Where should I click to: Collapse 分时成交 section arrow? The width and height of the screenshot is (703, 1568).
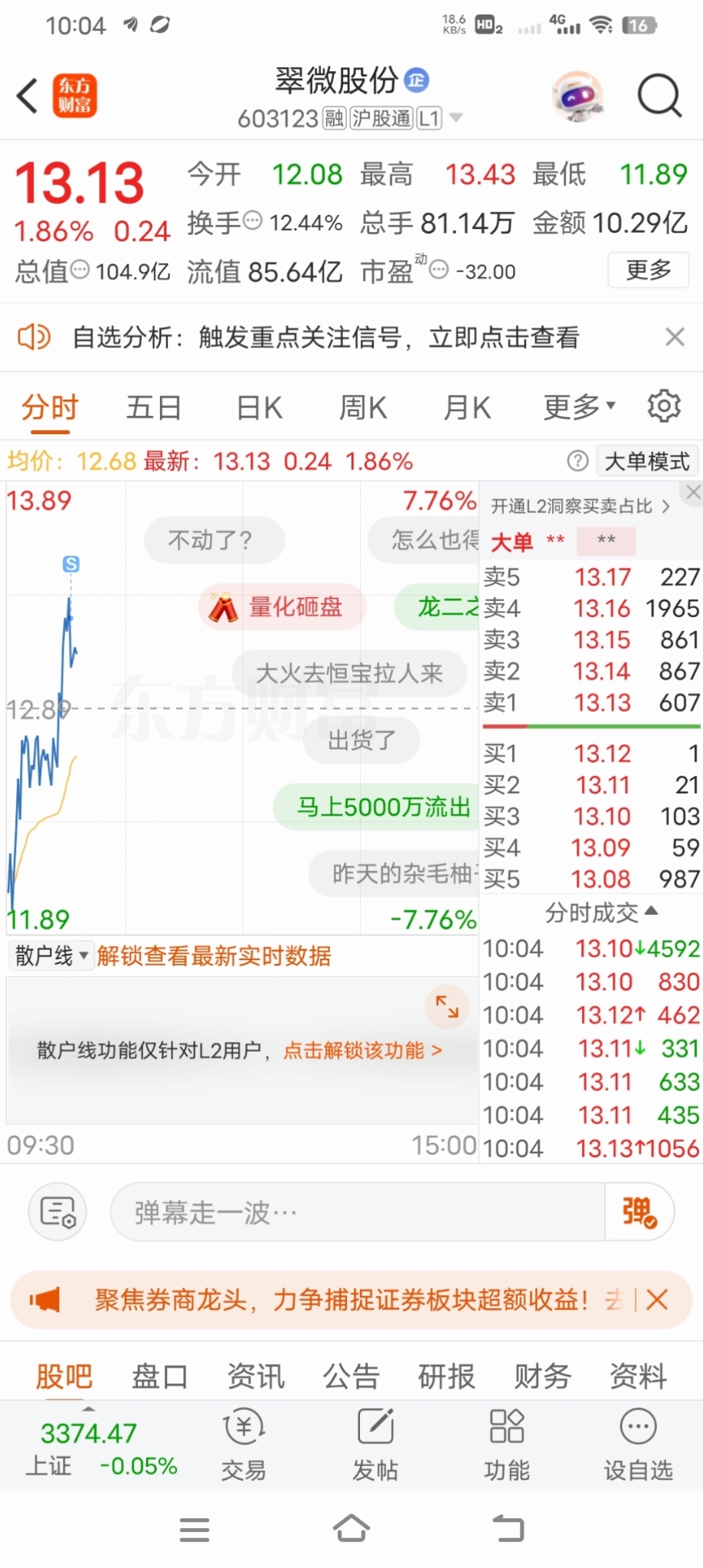(x=652, y=911)
